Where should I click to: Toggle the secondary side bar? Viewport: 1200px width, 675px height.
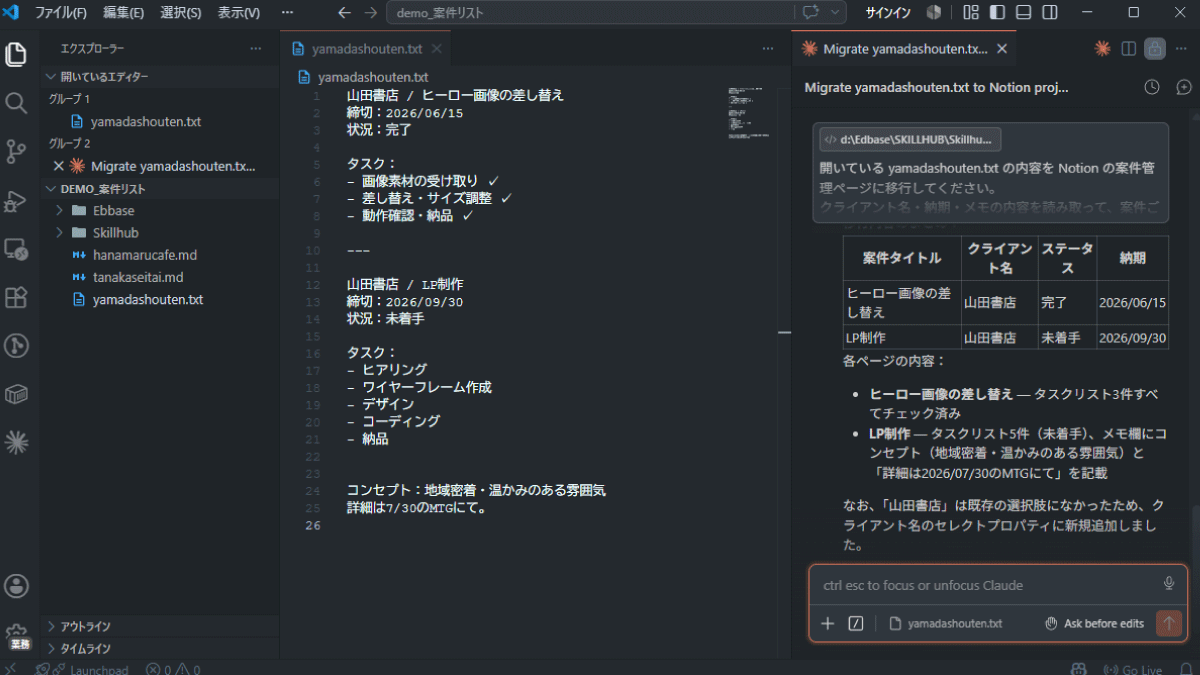pos(1049,13)
